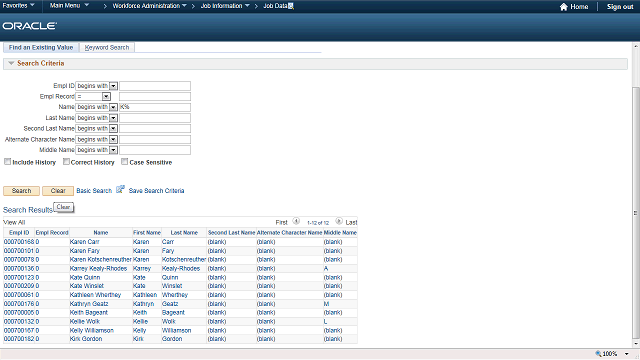This screenshot has width=640, height=360.
Task: Open Karrey Kealy-Rhodes result
Action: [x=98, y=269]
